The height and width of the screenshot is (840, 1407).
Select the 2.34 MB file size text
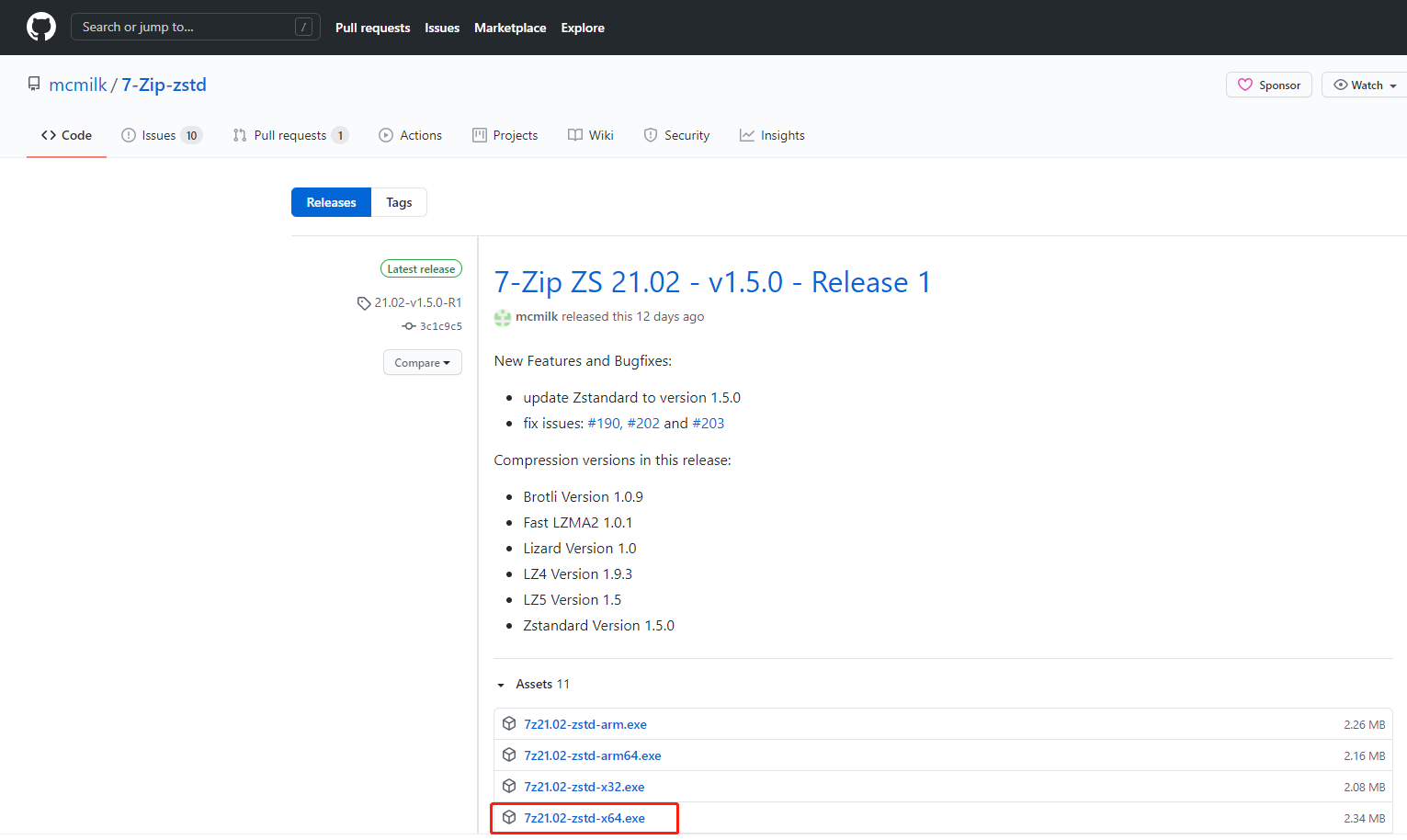[1364, 818]
